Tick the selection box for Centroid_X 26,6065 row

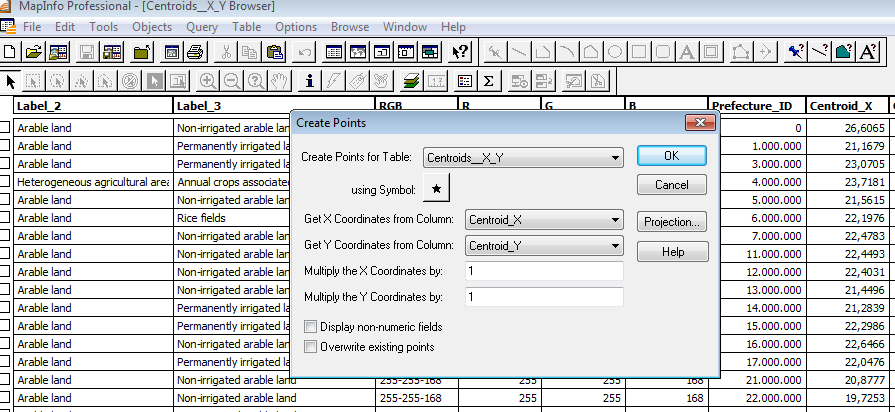[x=5, y=128]
